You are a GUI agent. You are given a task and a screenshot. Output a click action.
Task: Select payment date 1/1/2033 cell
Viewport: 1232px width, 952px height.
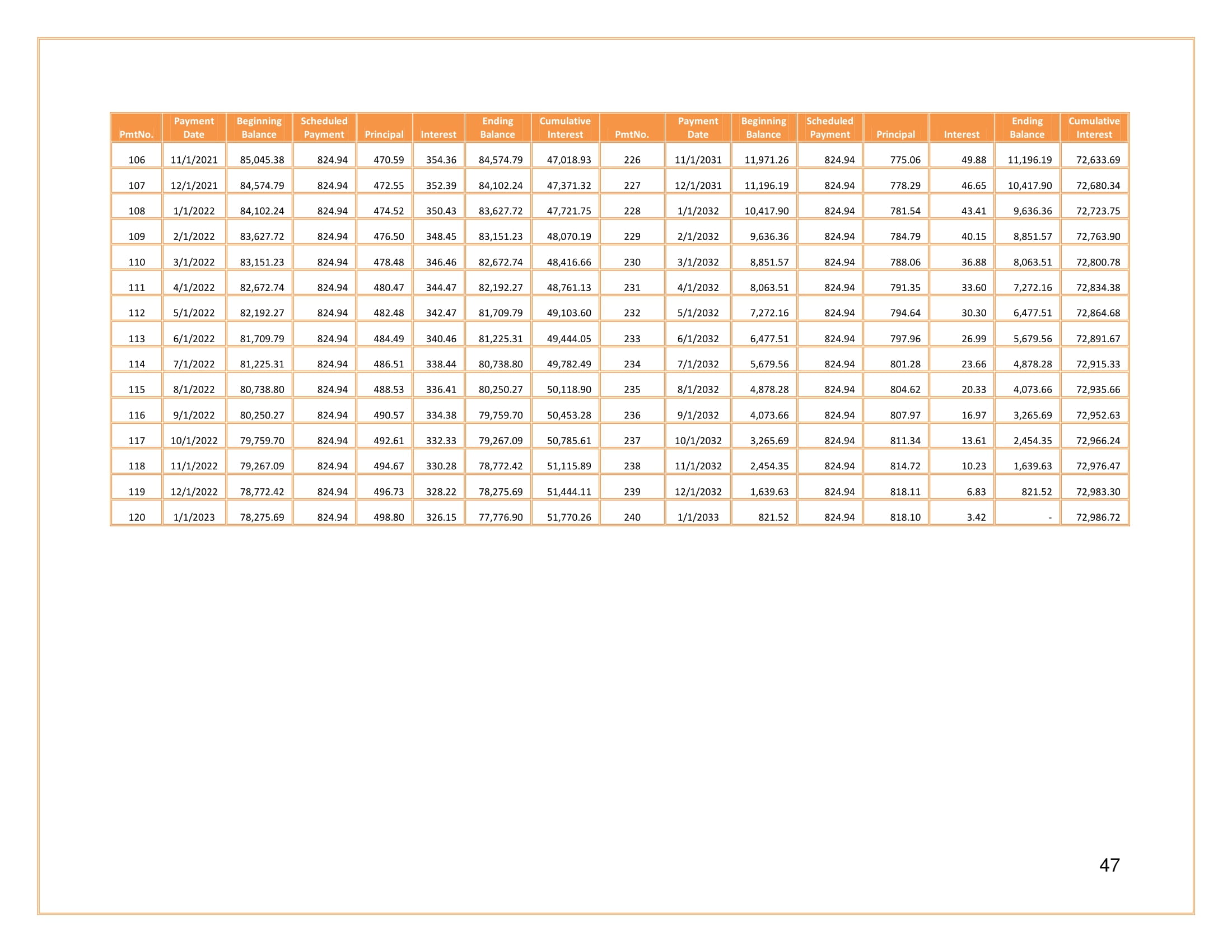pos(698,517)
